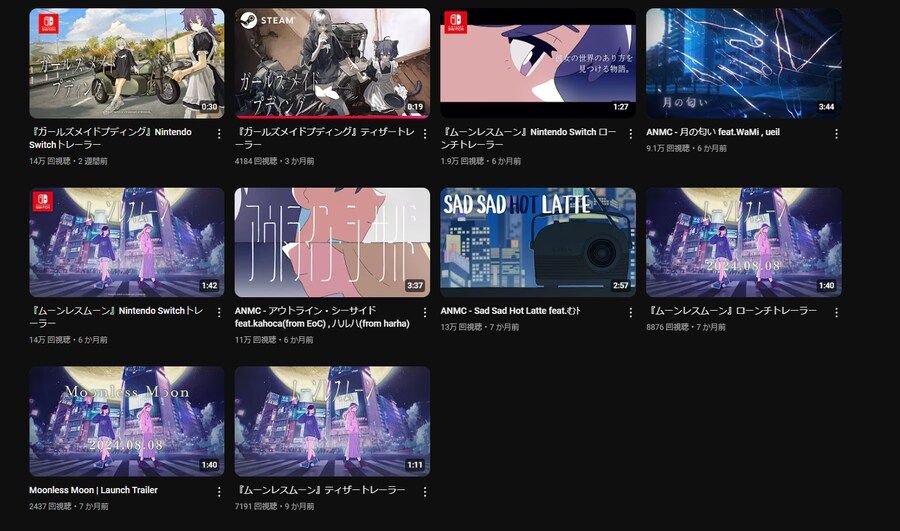The width and height of the screenshot is (900, 531).
Task: Click the text 14万 回視聴・2 週間前
Action: coord(68,161)
